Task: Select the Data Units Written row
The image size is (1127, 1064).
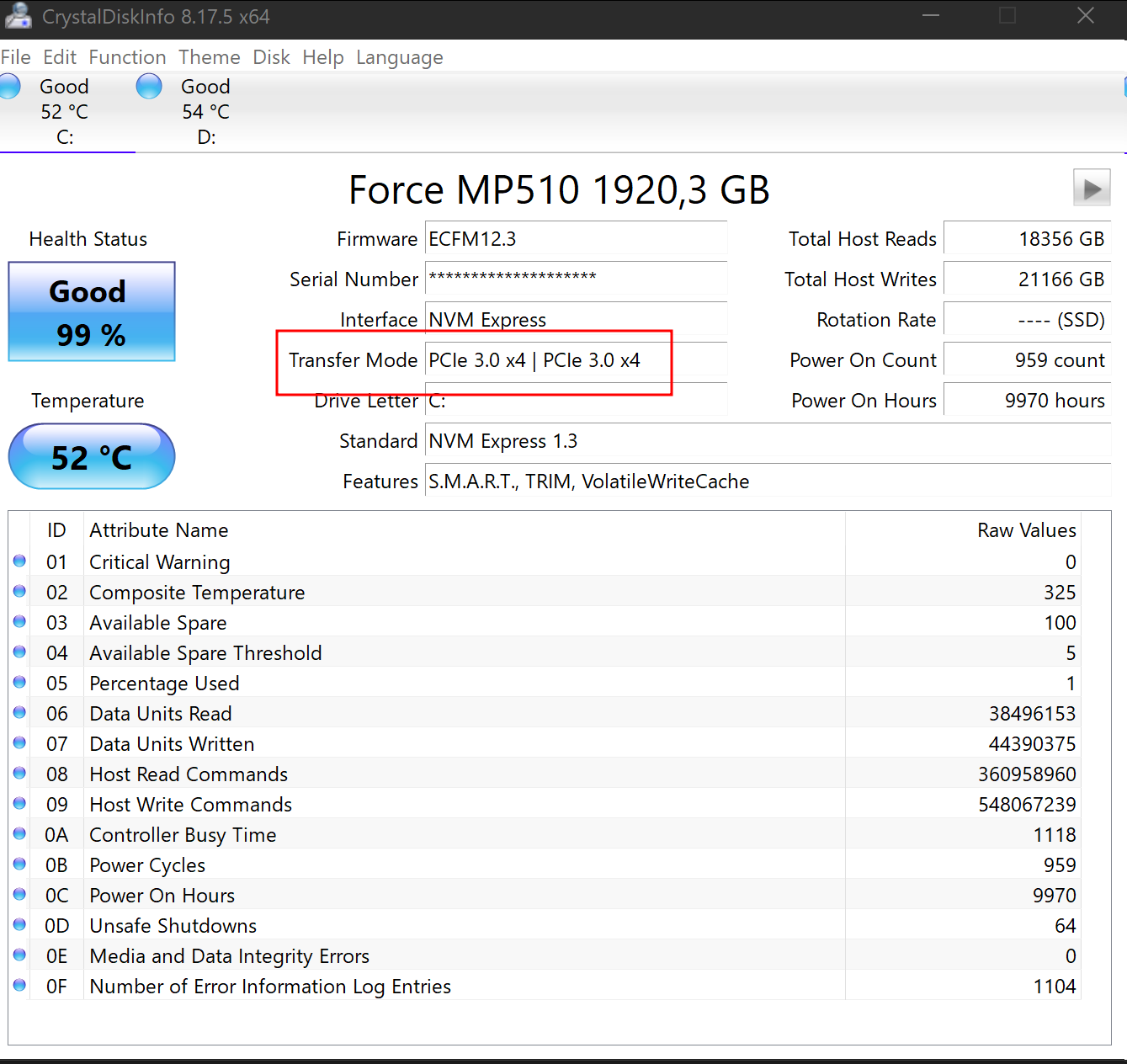Action: coord(545,744)
